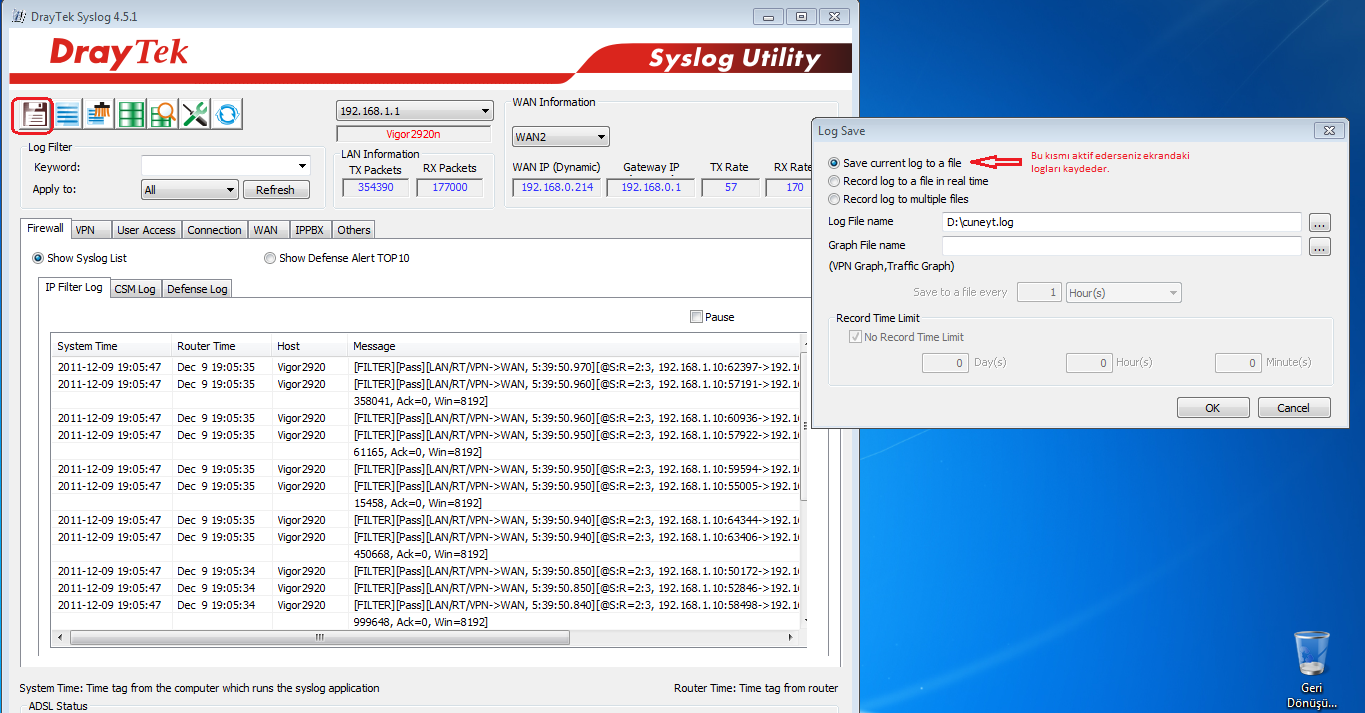Image resolution: width=1365 pixels, height=713 pixels.
Task: Switch to the VPN tab
Action: (85, 230)
